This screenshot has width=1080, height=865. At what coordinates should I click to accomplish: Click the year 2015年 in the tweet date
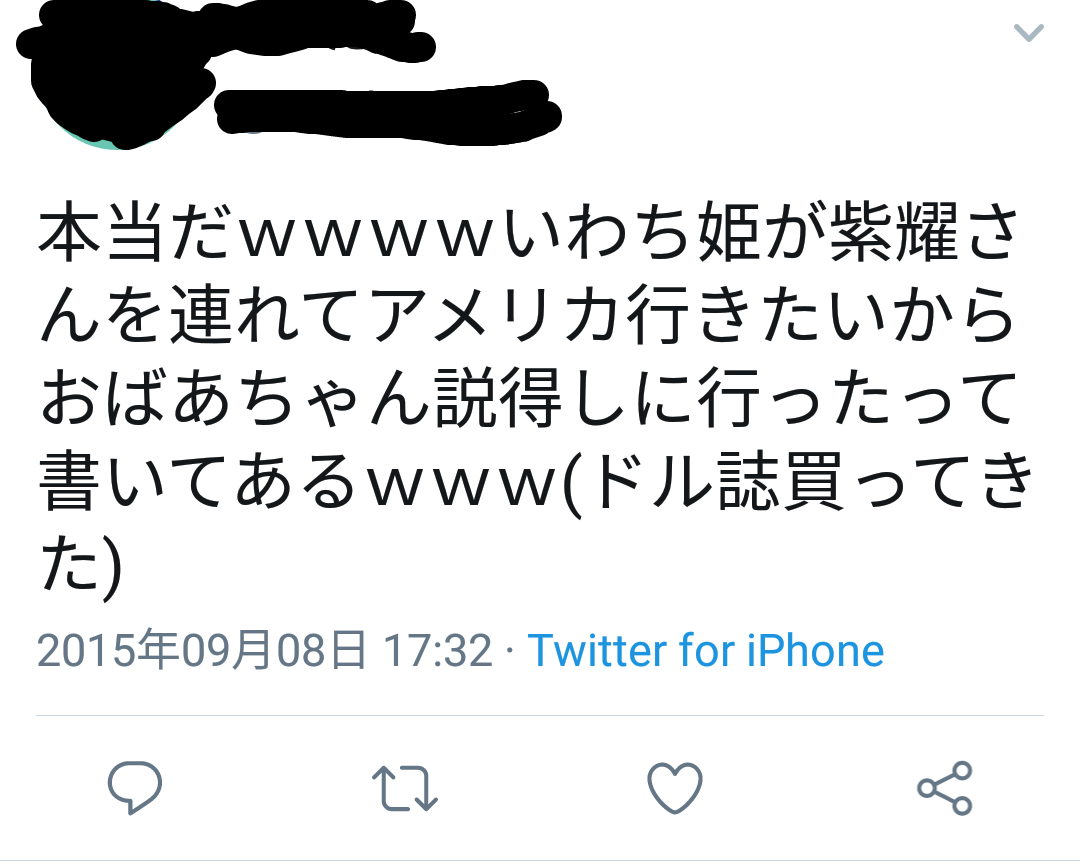coord(108,650)
